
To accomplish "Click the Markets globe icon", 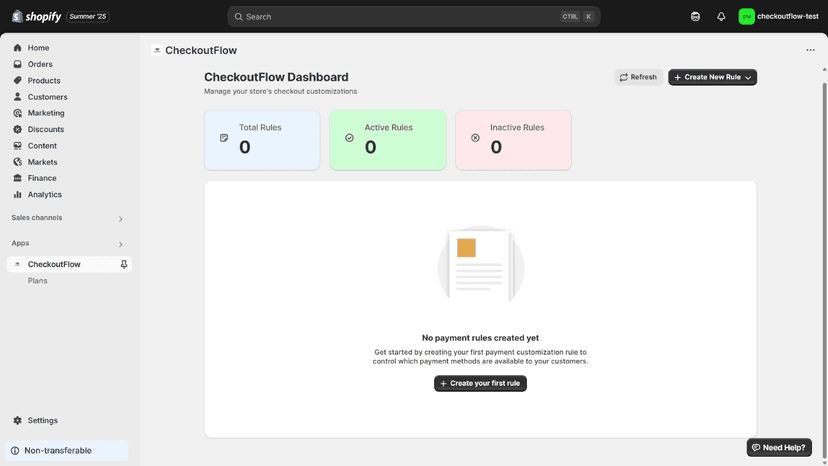I will point(17,162).
